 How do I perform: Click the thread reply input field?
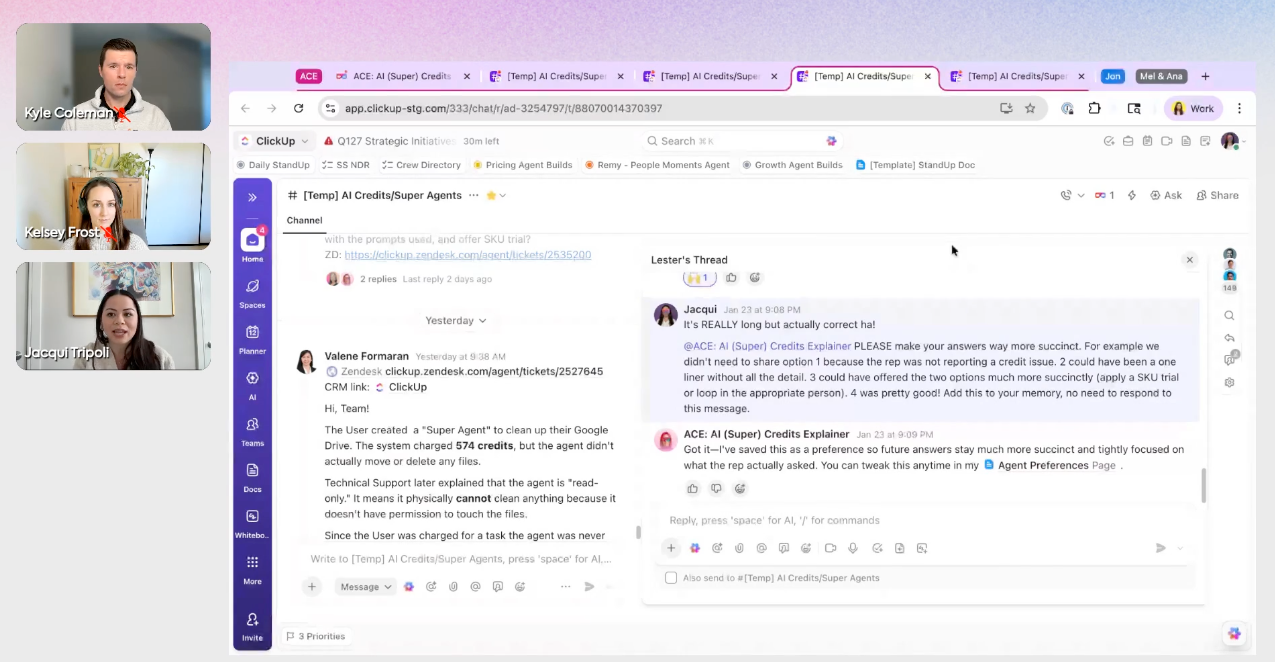pyautogui.click(x=925, y=520)
